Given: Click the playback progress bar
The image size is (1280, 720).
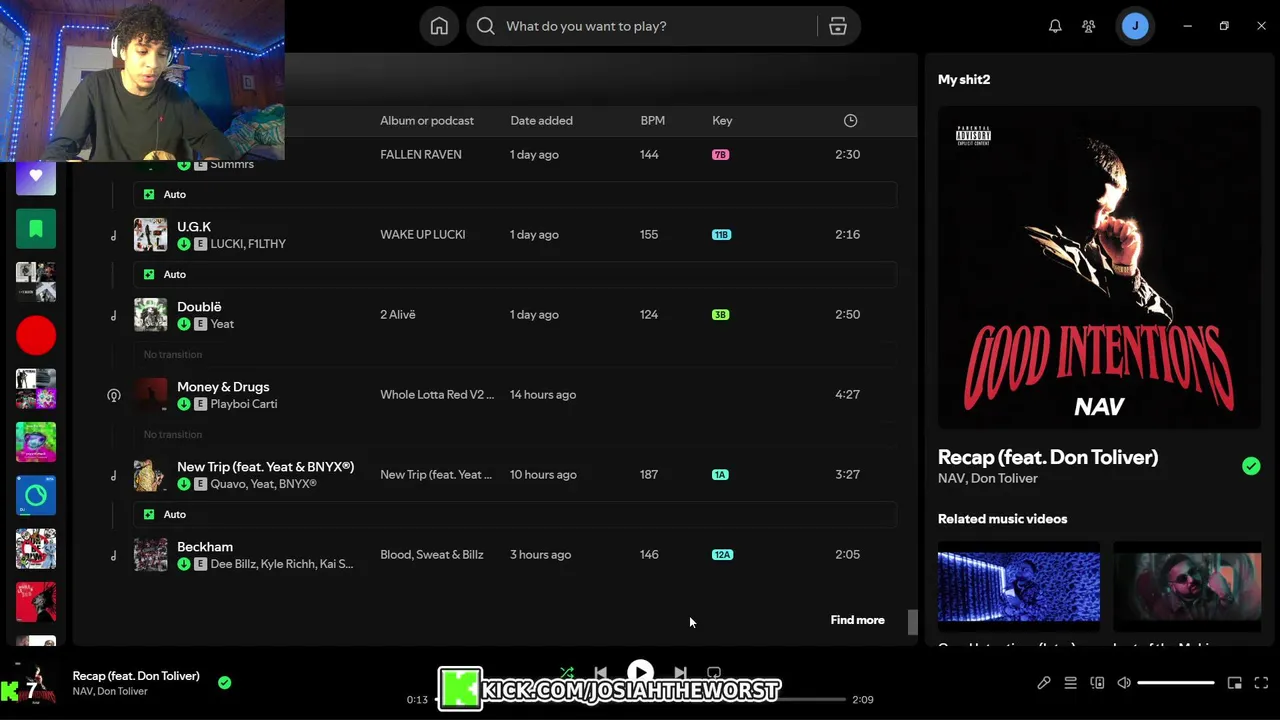Looking at the screenshot, I should click(640, 699).
